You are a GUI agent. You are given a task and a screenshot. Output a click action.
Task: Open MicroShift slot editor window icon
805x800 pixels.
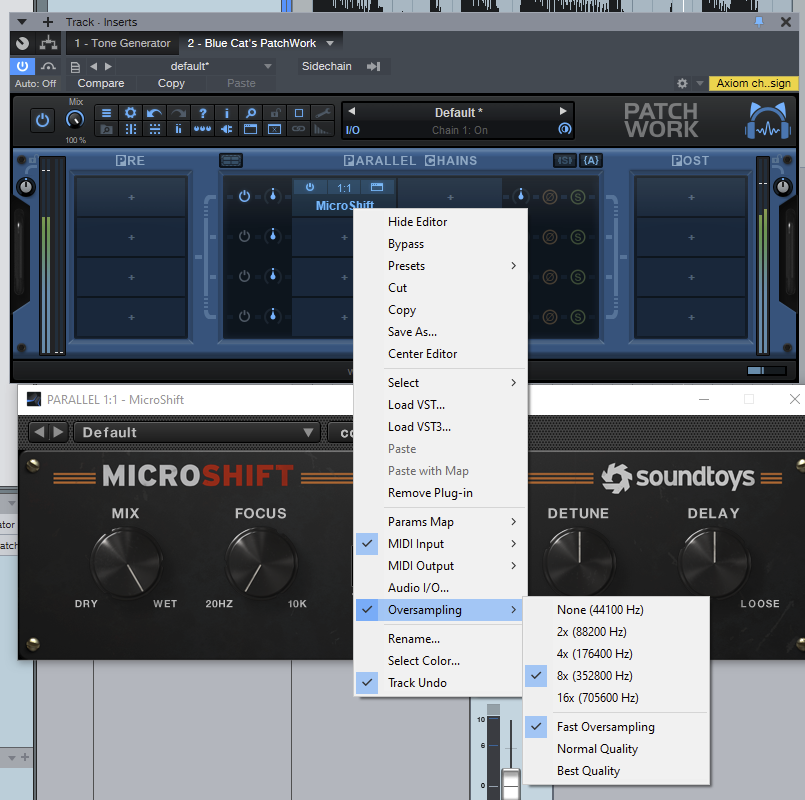[377, 187]
